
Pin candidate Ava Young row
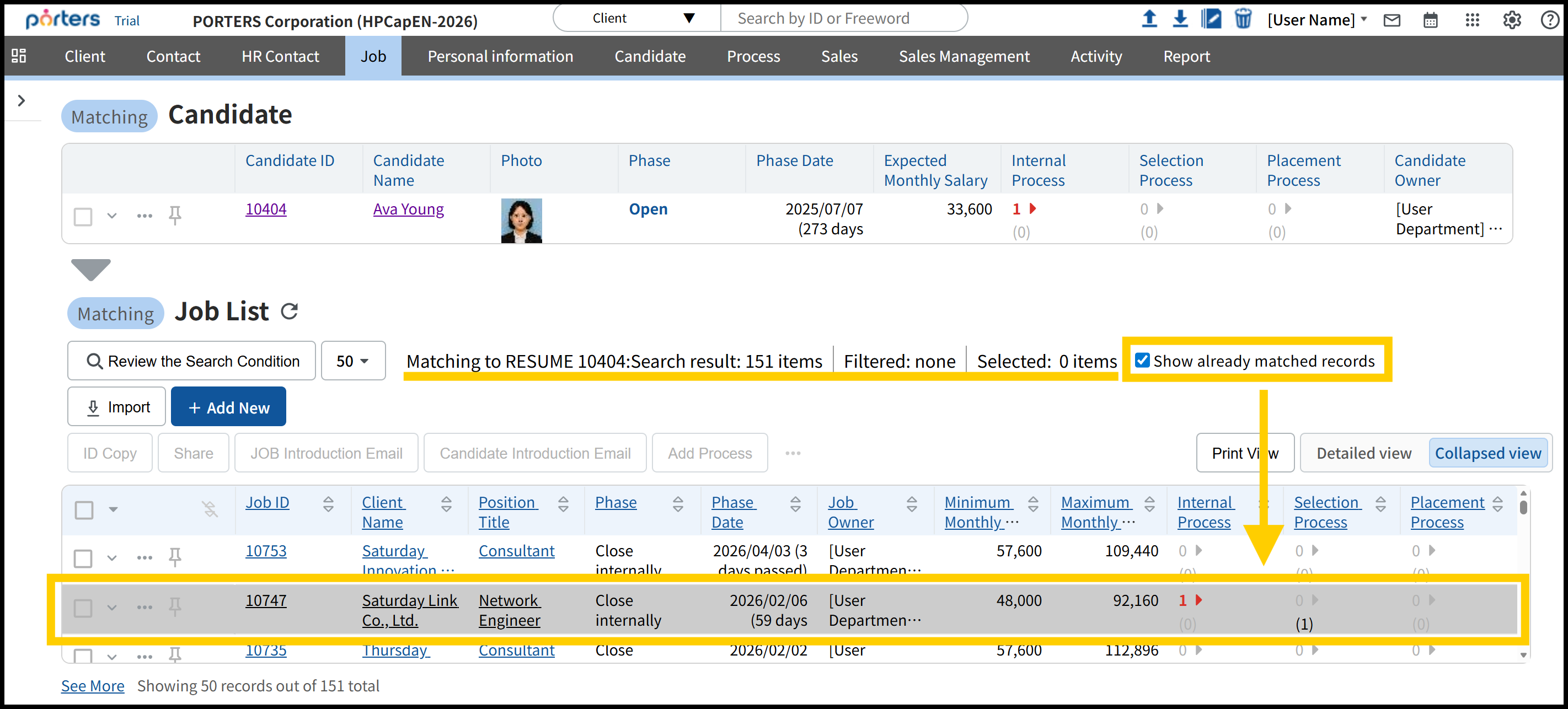click(175, 216)
